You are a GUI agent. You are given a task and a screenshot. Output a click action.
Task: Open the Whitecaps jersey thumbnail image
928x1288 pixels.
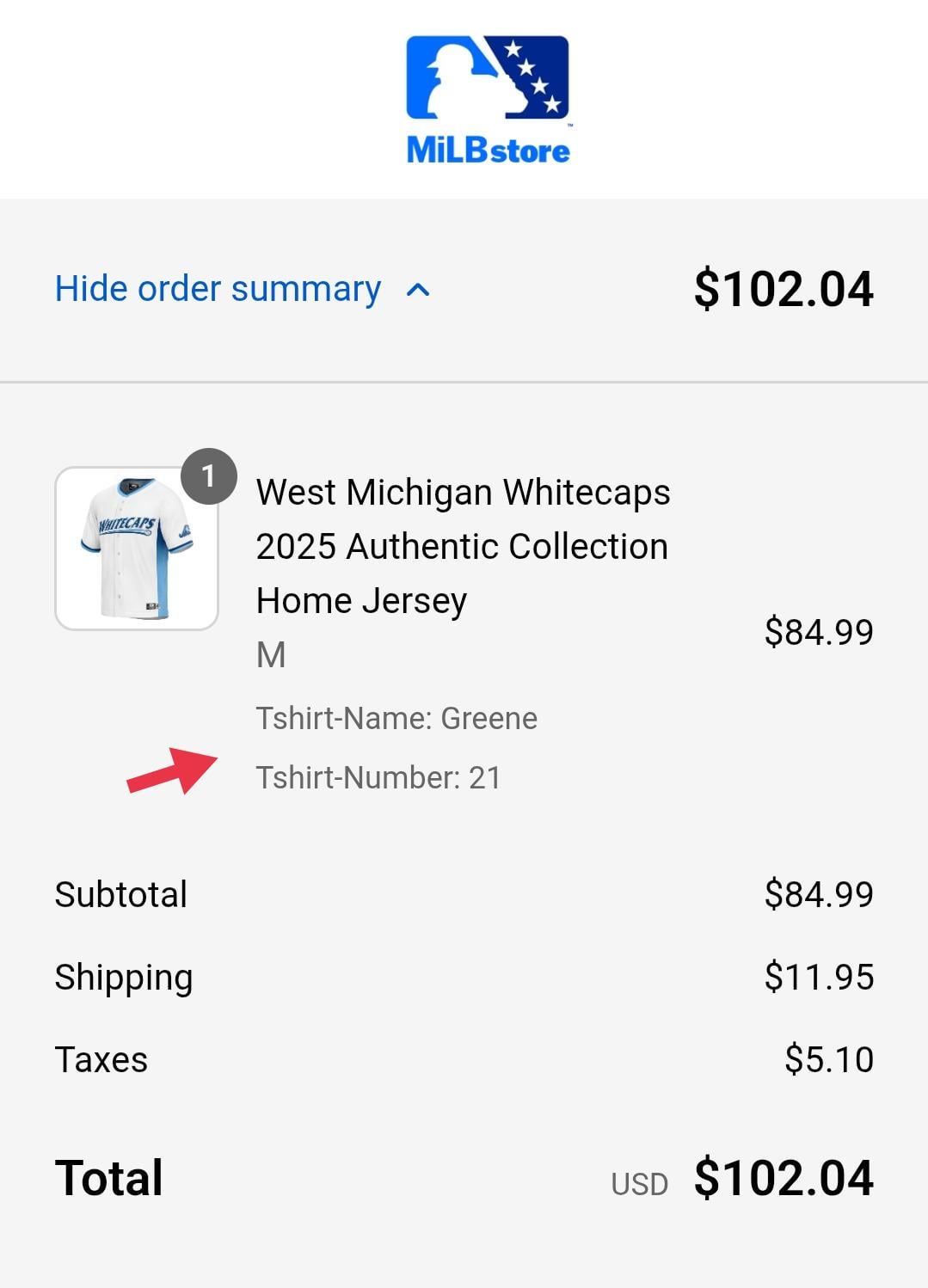click(137, 549)
